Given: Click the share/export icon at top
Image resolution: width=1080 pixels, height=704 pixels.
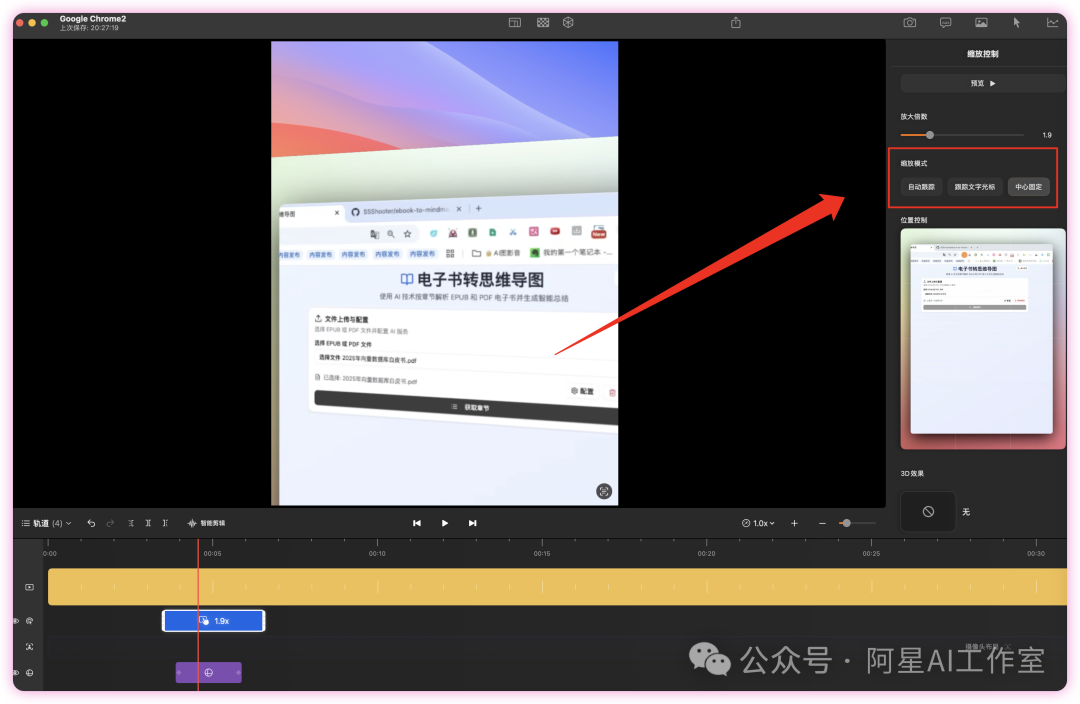Looking at the screenshot, I should point(736,22).
